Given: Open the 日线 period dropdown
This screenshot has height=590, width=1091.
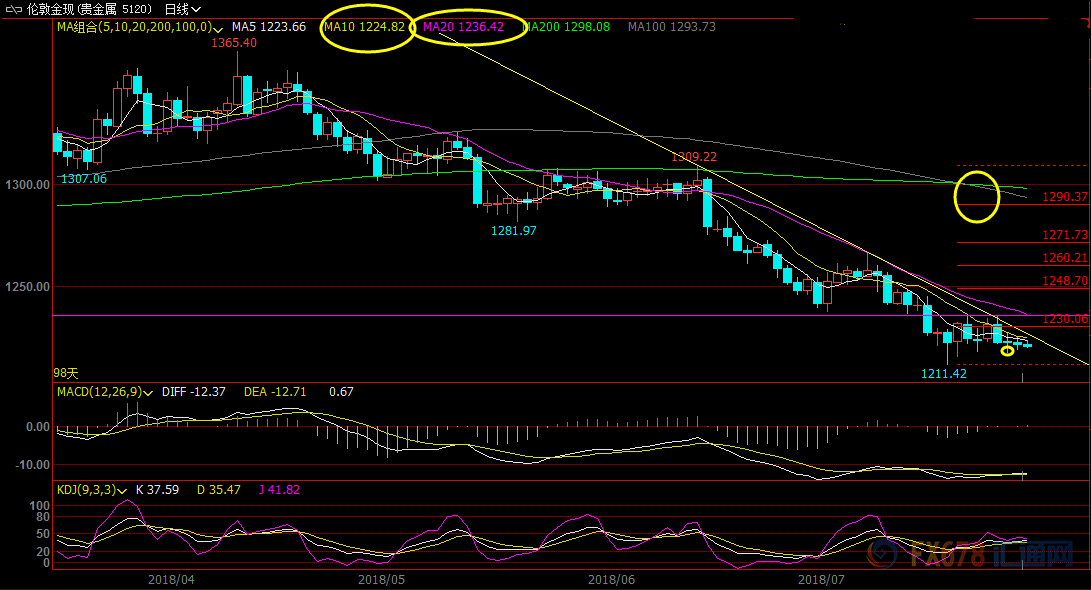Looking at the screenshot, I should pyautogui.click(x=182, y=10).
